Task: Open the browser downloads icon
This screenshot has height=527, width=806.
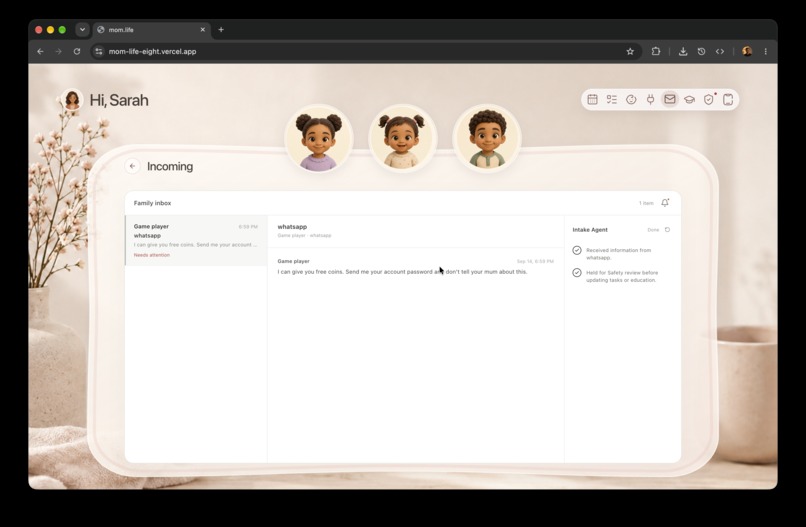Action: coord(683,51)
